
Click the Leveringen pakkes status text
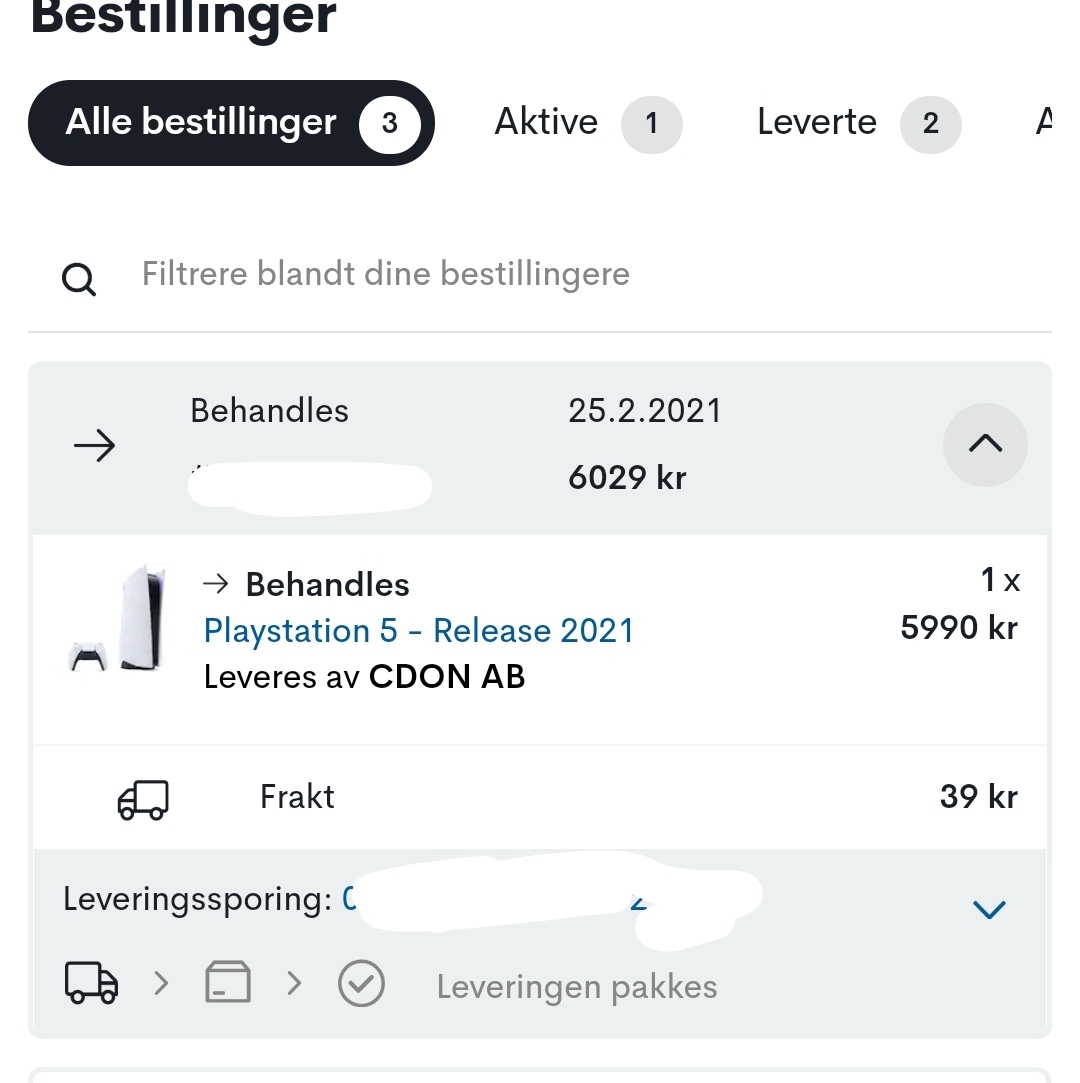tap(577, 986)
